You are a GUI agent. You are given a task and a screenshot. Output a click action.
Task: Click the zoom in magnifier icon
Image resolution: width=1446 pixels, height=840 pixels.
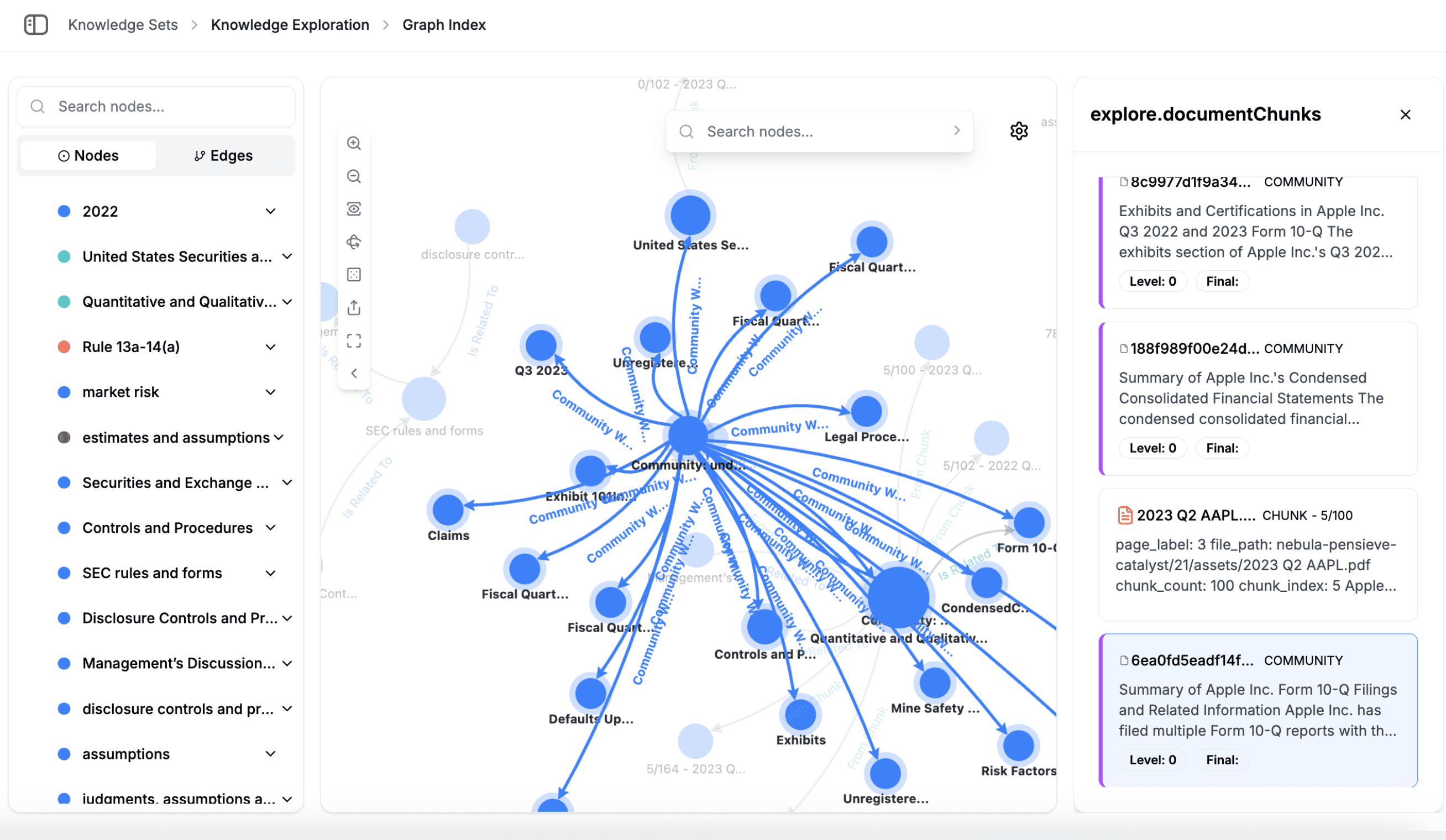354,144
